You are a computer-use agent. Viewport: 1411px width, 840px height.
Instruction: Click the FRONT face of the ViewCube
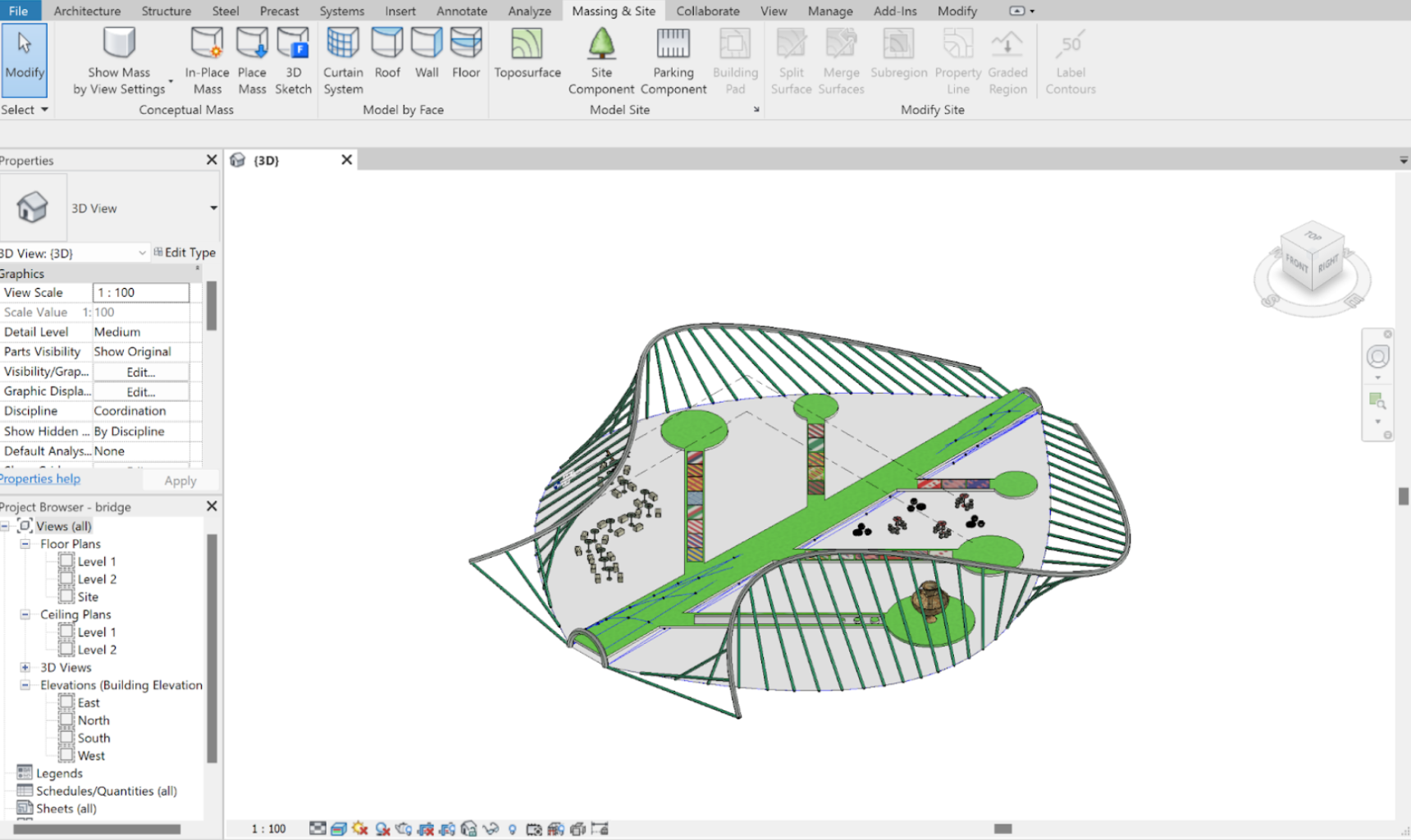pos(1296,264)
